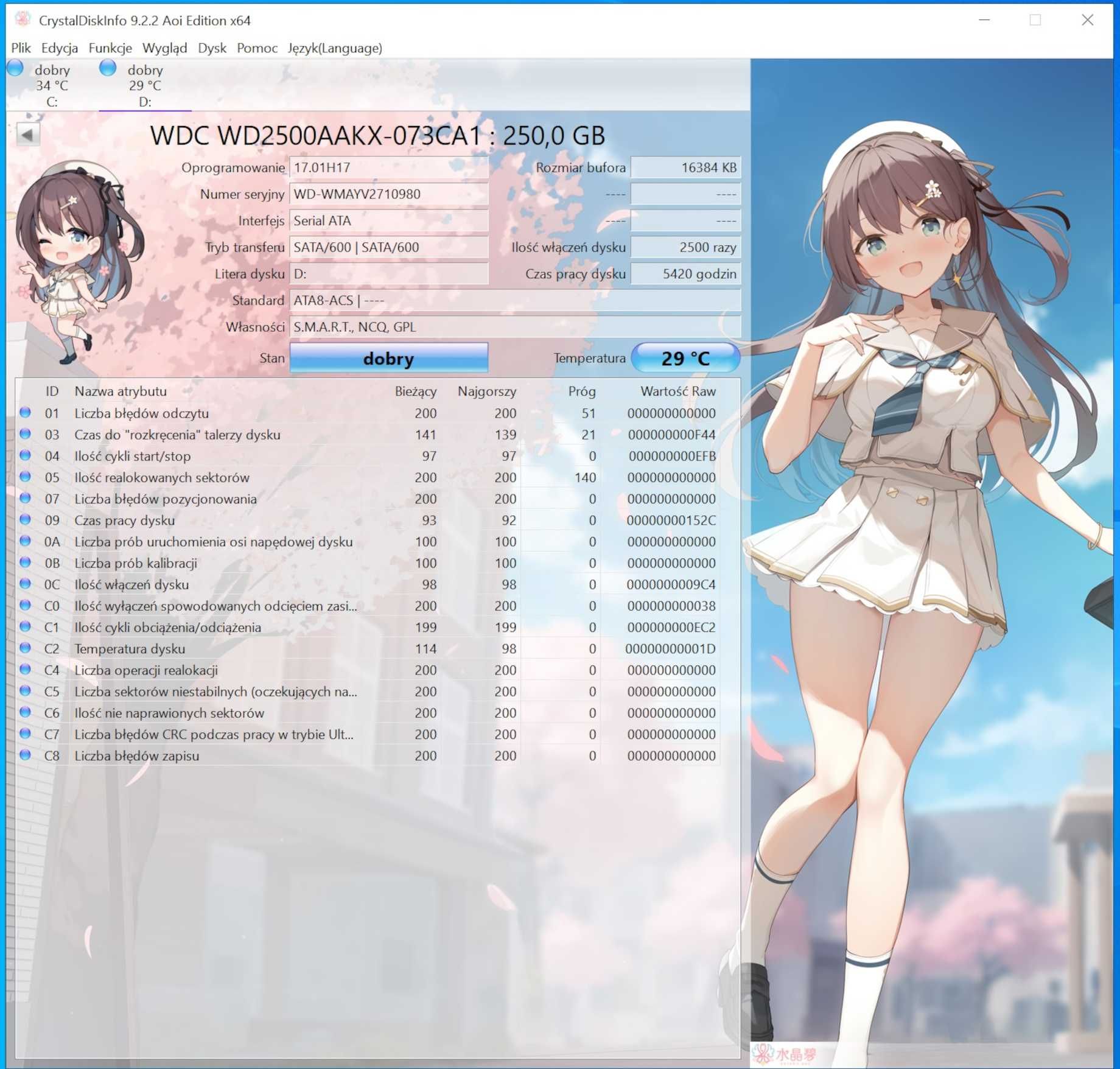Click raw value 0000000009C4
This screenshot has width=1120, height=1069.
[x=671, y=584]
